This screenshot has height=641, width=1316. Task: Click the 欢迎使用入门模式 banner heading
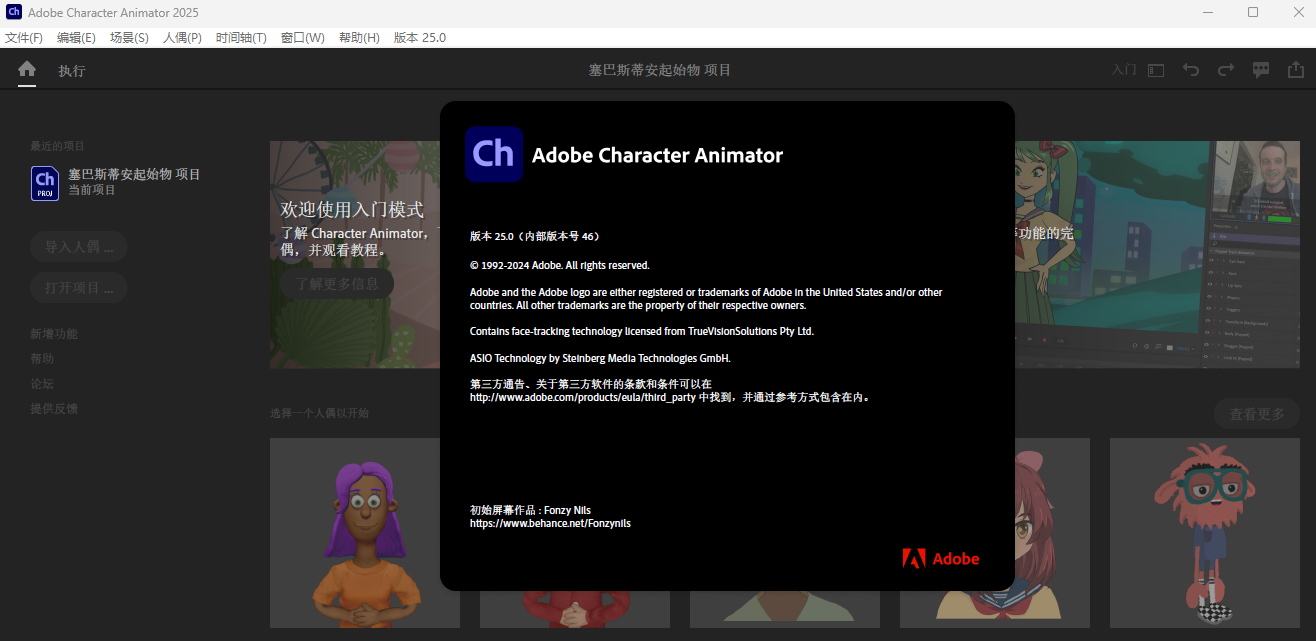point(352,210)
